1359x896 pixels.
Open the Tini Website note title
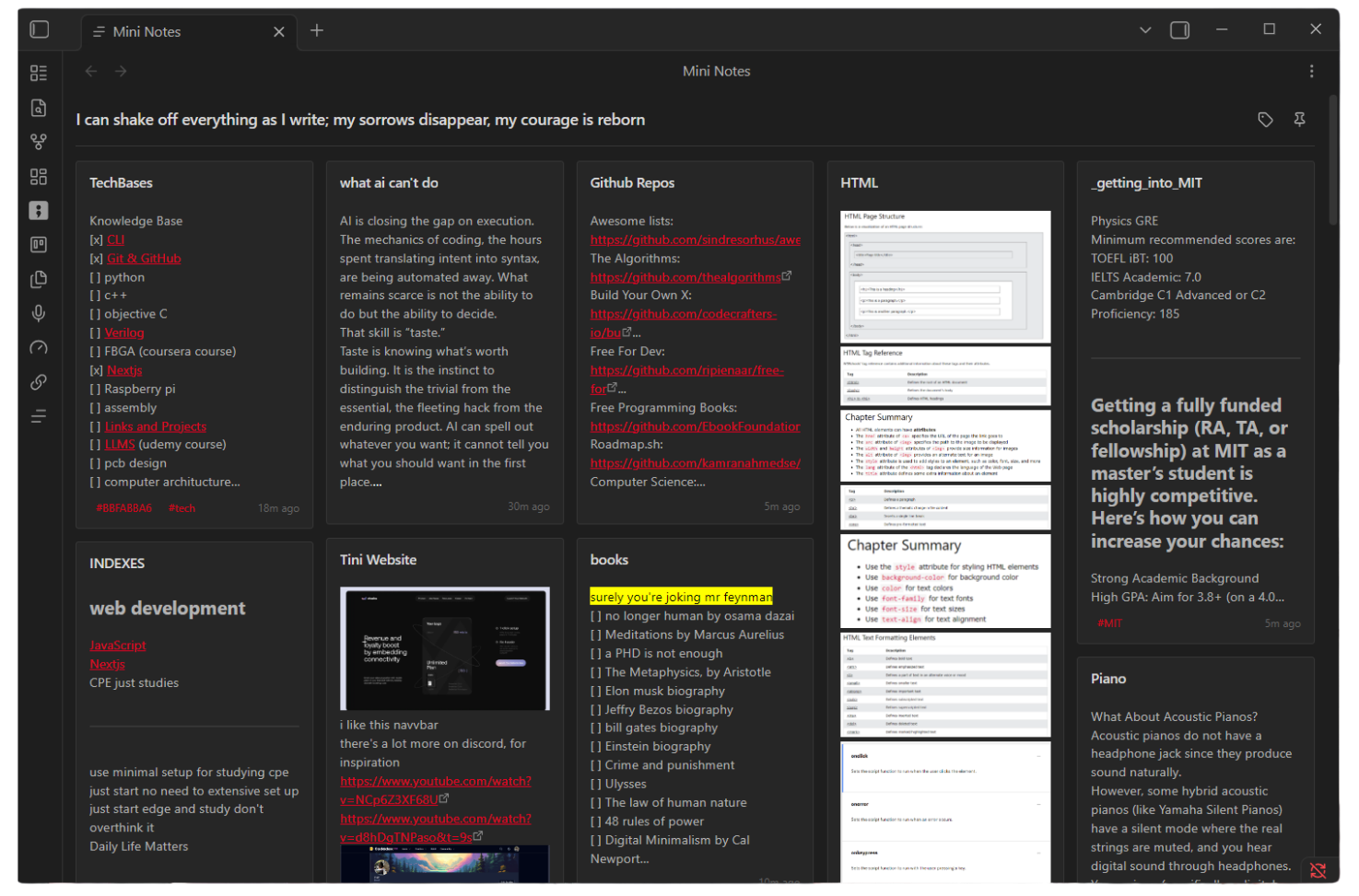tap(378, 560)
